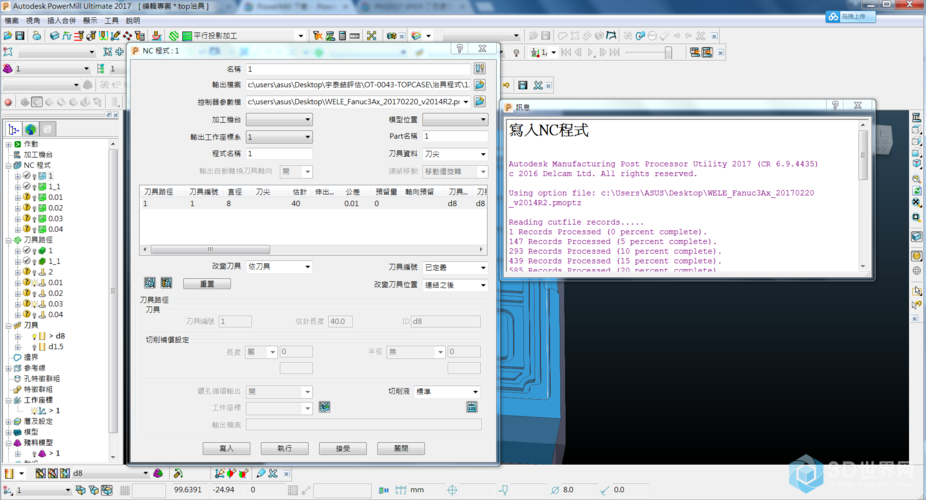The image size is (926, 500).
Task: Expand the 作動 tree node
Action: click(x=8, y=144)
